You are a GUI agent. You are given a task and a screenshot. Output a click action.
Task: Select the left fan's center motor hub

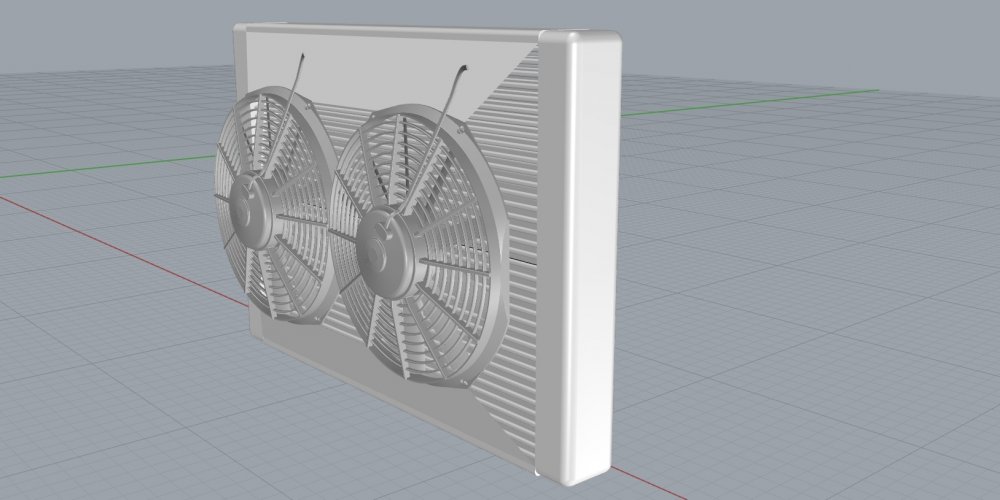pyautogui.click(x=250, y=209)
